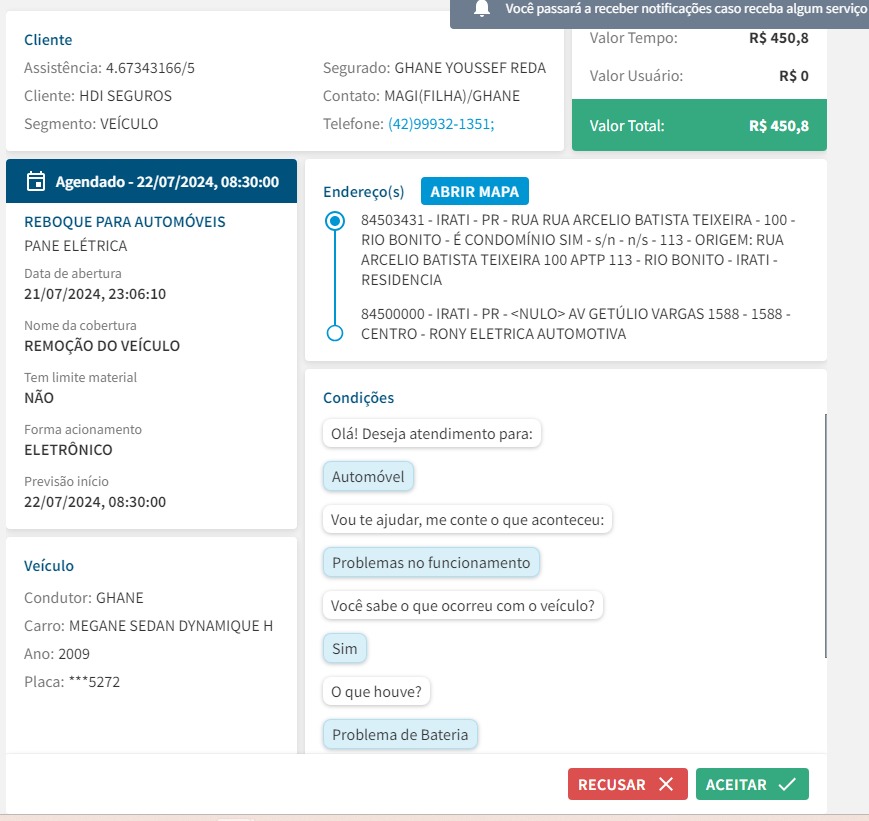Click the REBOQUE PARA AUTOMÓVEIS service title

125,222
